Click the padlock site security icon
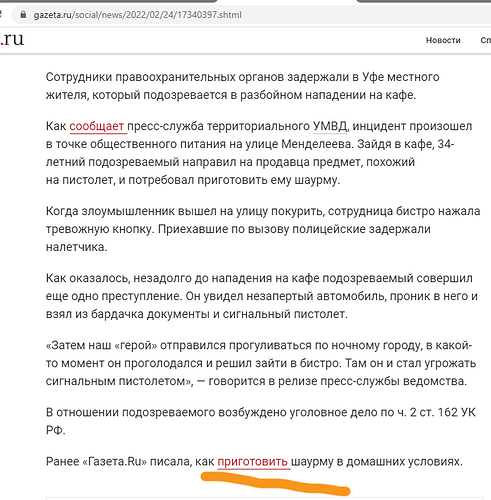This screenshot has height=500, width=491. (23, 15)
